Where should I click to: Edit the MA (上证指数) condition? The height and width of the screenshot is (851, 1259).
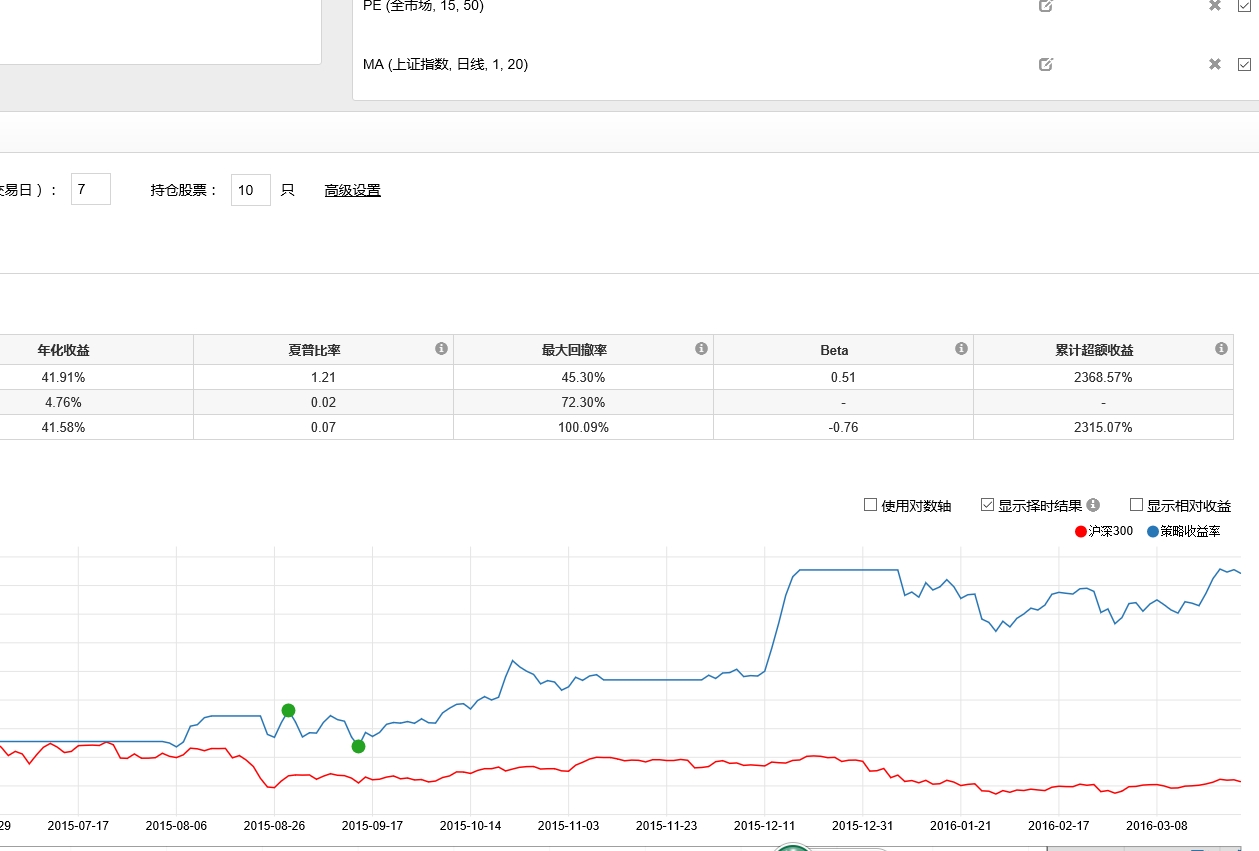1046,64
